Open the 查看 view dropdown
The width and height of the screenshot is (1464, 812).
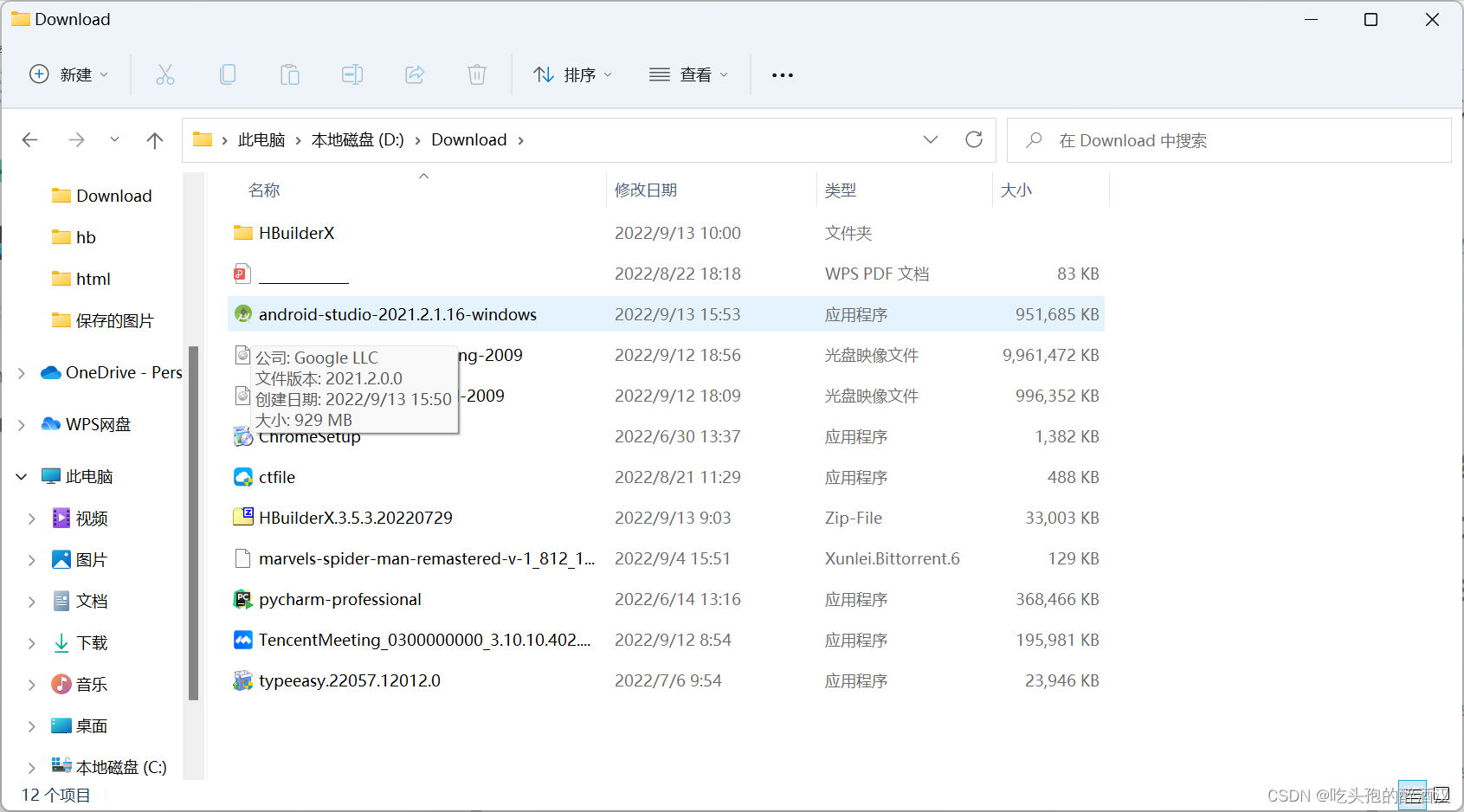click(688, 74)
